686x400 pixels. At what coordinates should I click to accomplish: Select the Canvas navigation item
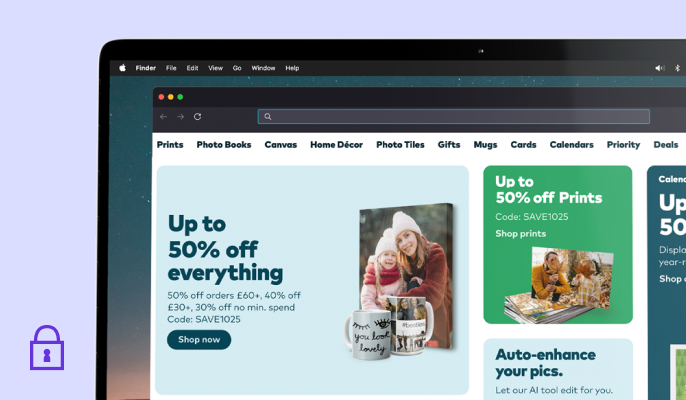click(280, 145)
